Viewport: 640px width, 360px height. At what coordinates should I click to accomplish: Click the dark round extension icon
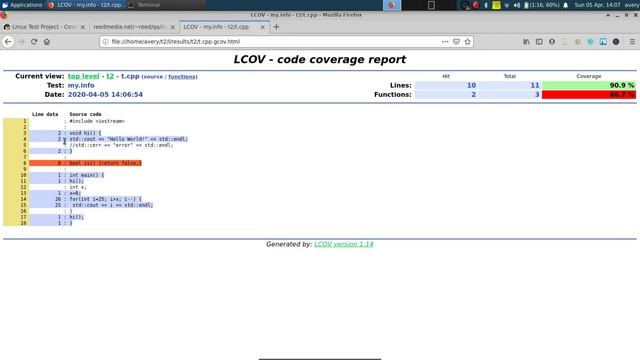pyautogui.click(x=616, y=42)
